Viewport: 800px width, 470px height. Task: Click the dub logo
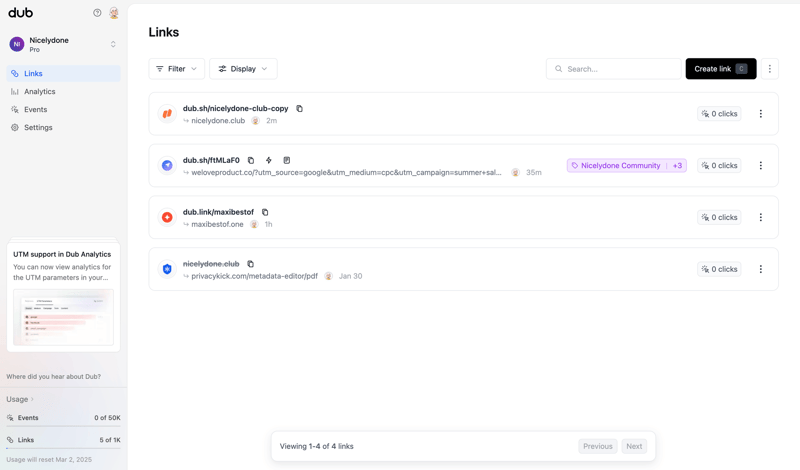pos(20,13)
